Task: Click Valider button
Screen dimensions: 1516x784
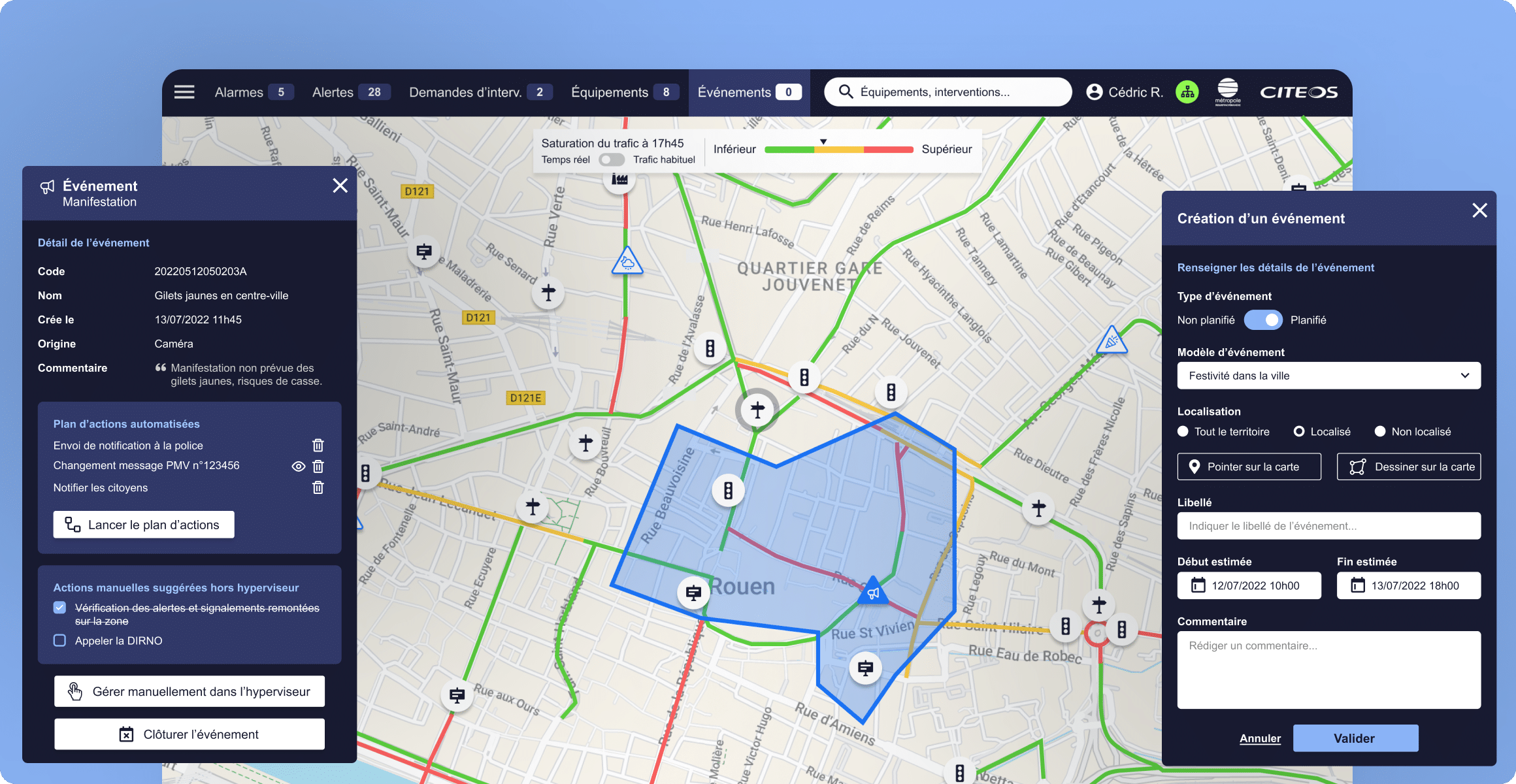Action: [x=1355, y=738]
